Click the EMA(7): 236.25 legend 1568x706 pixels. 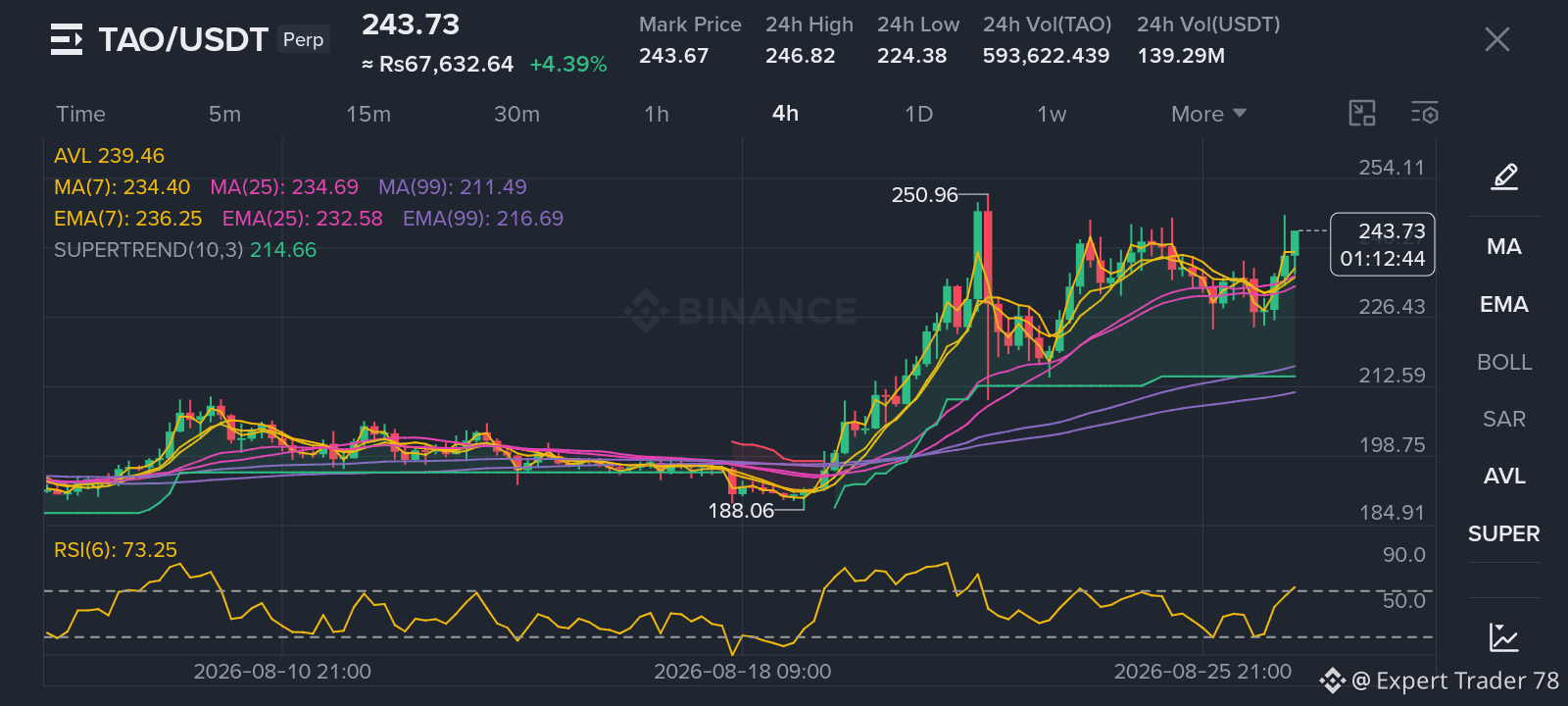(x=128, y=219)
